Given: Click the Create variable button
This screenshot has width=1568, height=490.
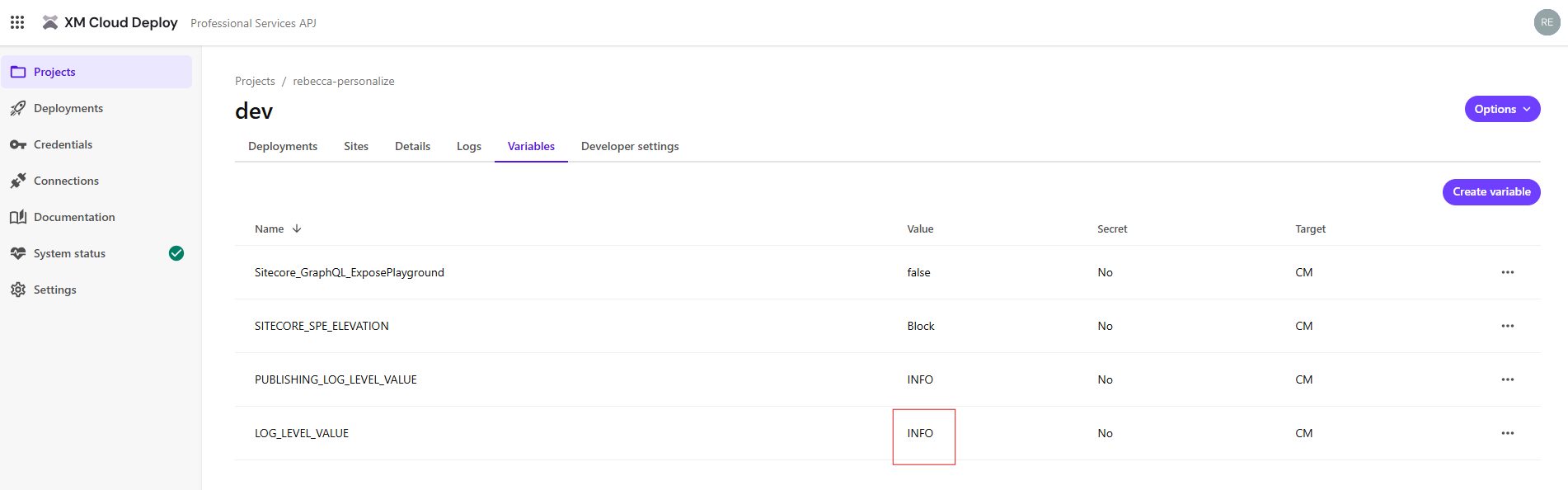Looking at the screenshot, I should tap(1491, 191).
